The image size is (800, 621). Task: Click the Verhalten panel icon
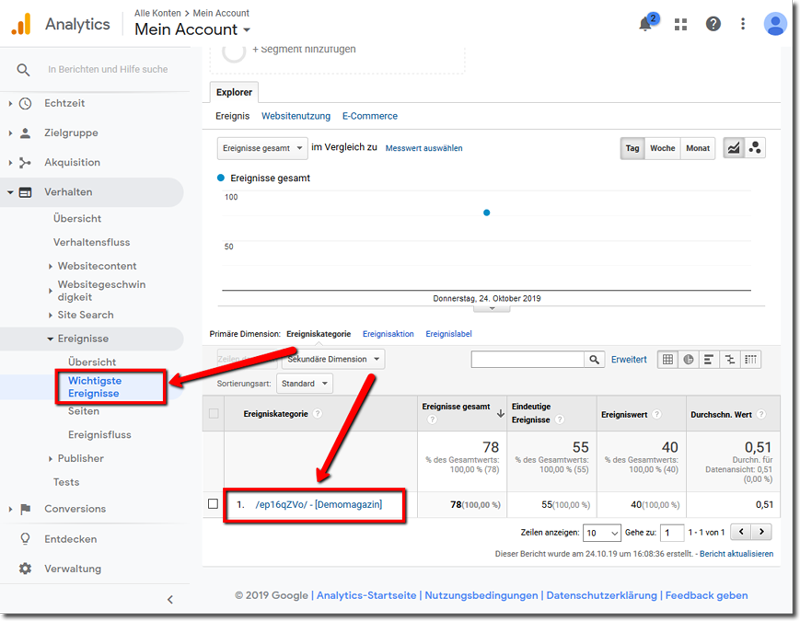click(25, 192)
